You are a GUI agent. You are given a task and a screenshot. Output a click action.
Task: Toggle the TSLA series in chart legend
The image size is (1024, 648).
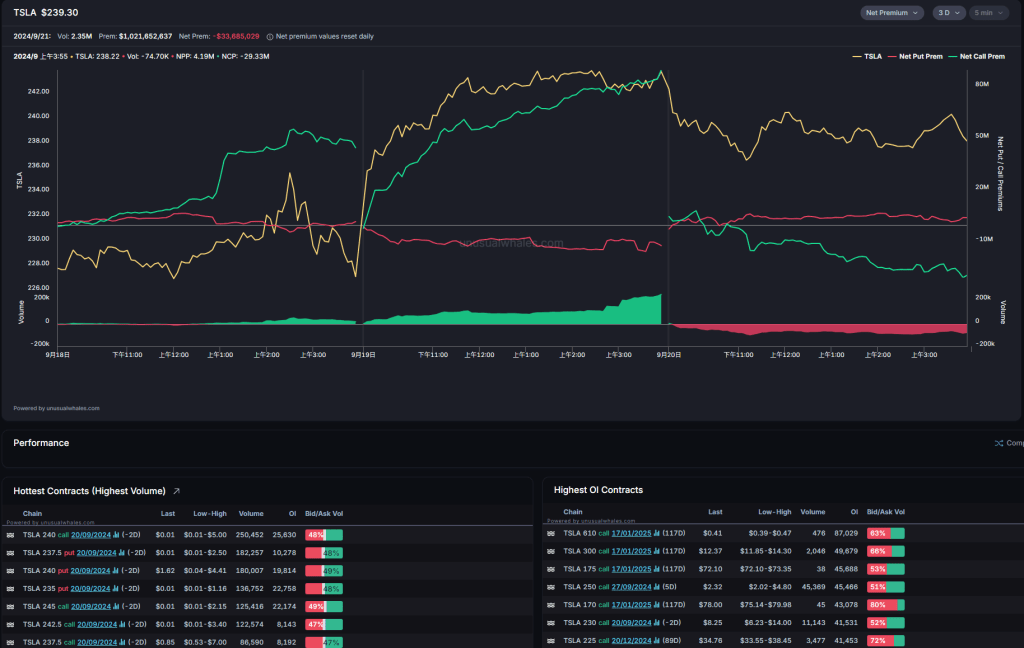[x=866, y=57]
